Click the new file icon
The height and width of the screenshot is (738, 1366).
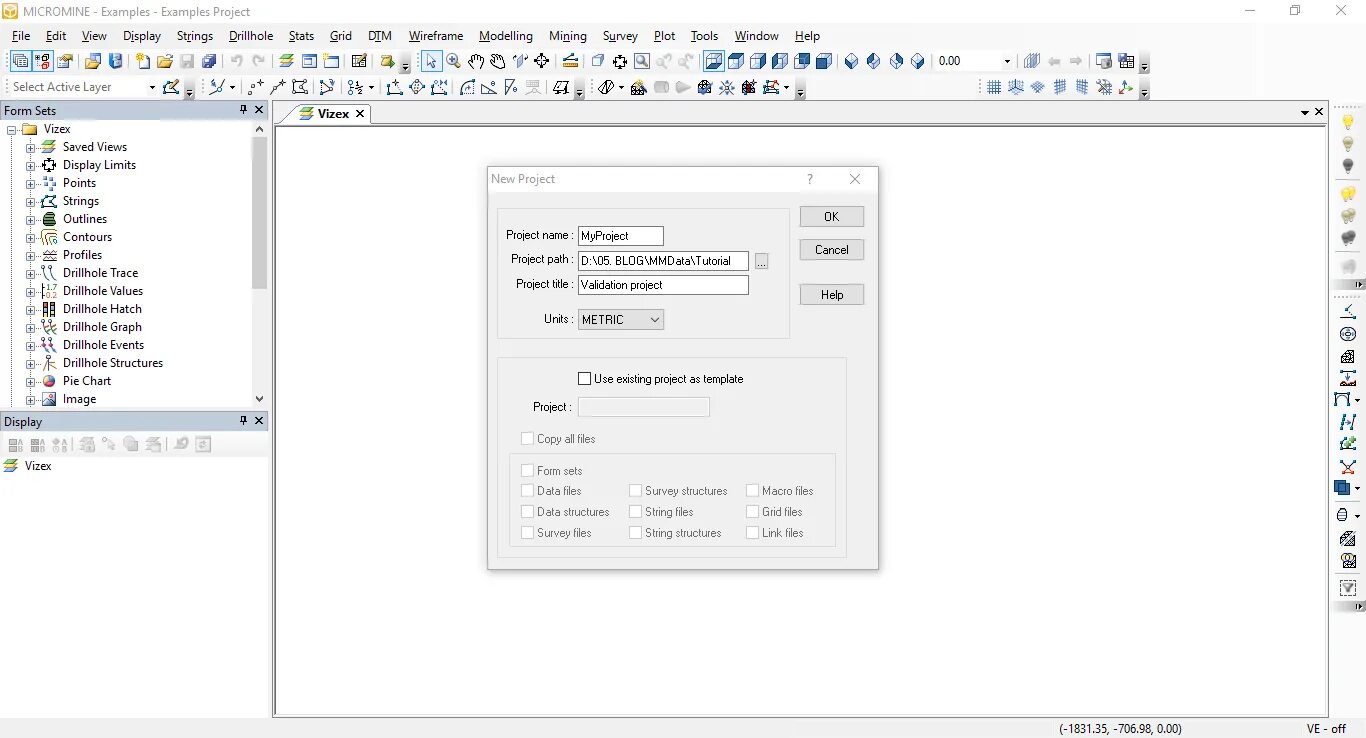[142, 61]
